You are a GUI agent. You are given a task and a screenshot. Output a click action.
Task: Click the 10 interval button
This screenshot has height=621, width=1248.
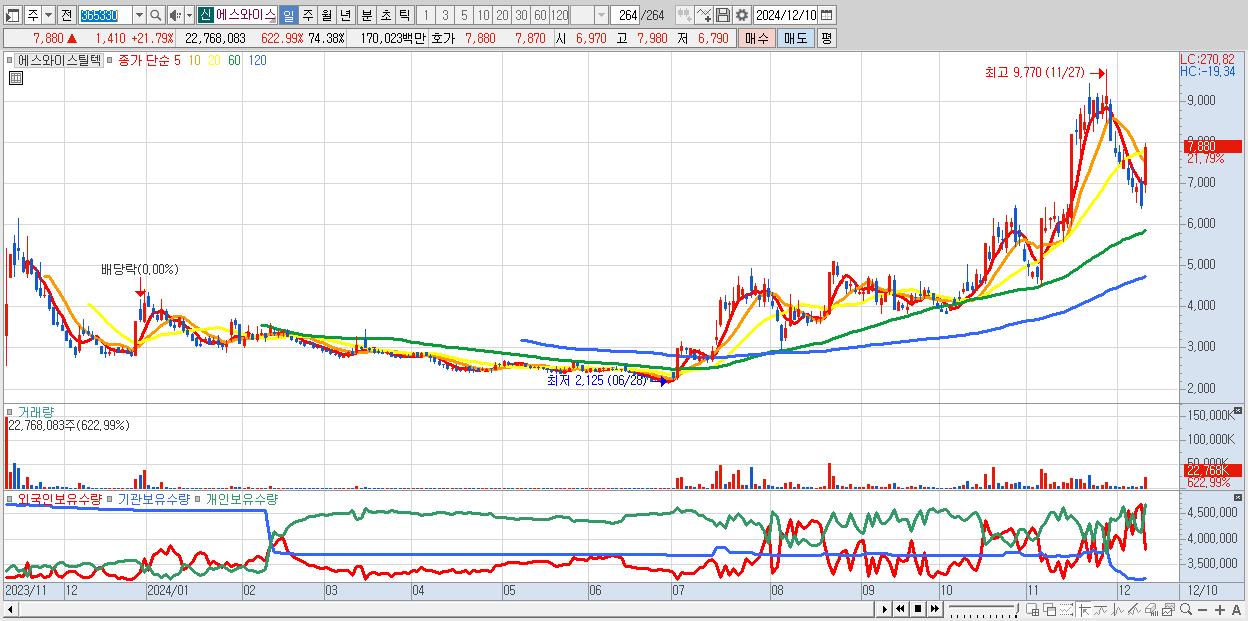coord(484,15)
